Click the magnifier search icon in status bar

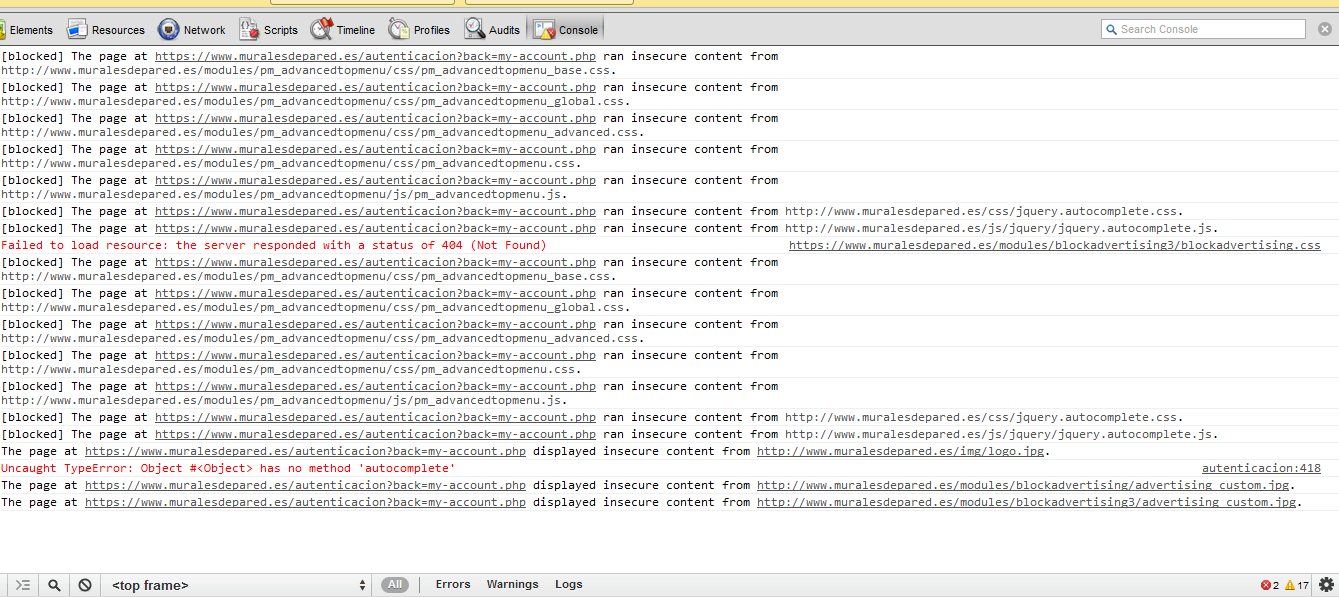(54, 585)
